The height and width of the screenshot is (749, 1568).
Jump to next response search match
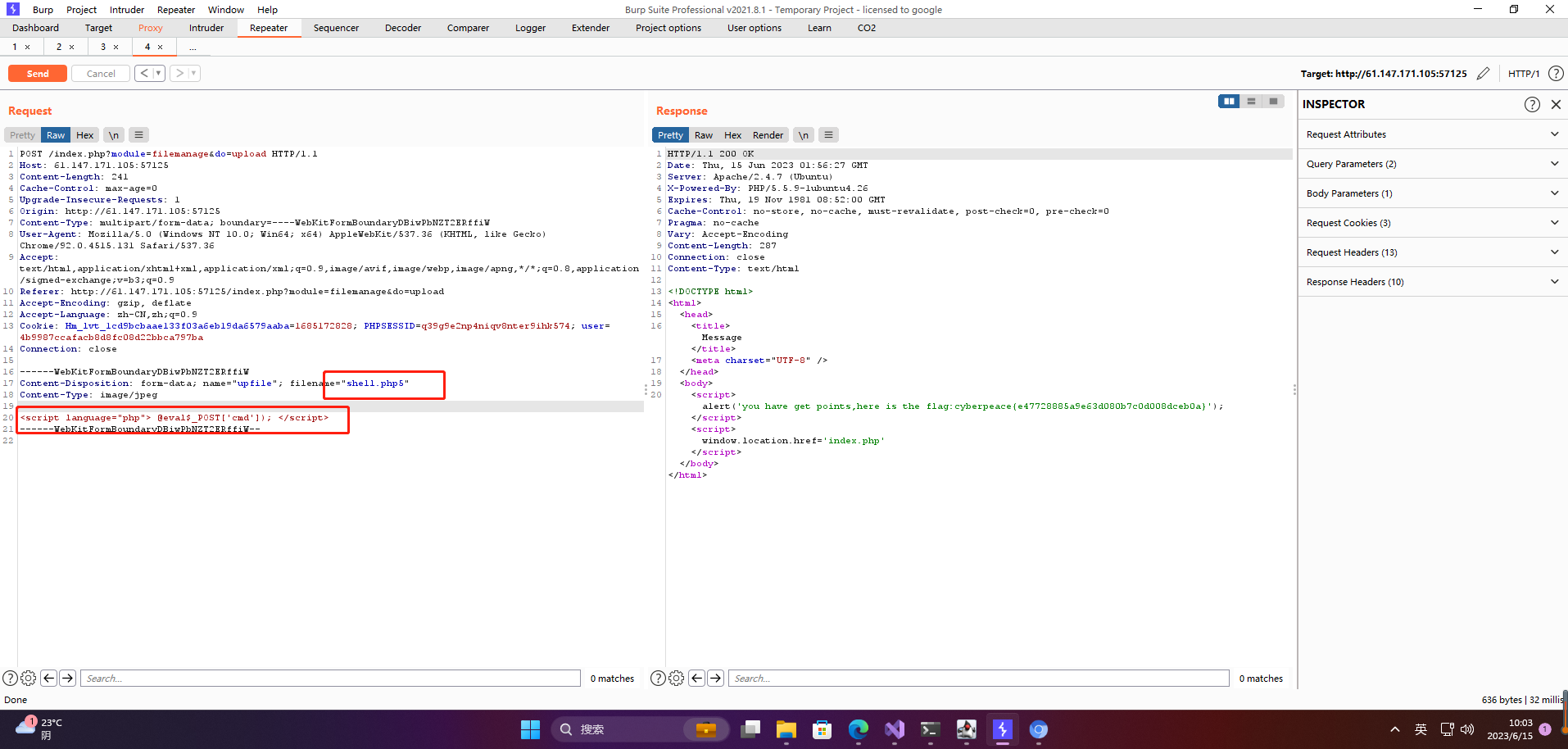pyautogui.click(x=715, y=679)
